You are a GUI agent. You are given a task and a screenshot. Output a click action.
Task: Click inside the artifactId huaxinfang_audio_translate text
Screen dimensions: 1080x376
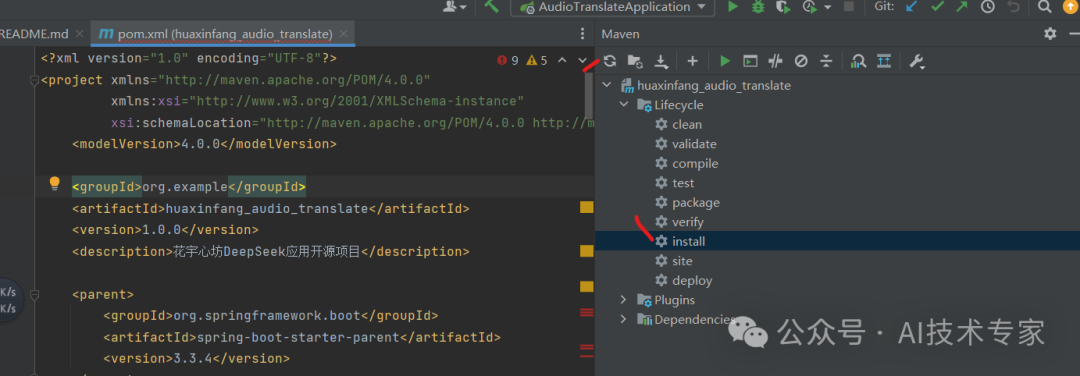pos(267,209)
